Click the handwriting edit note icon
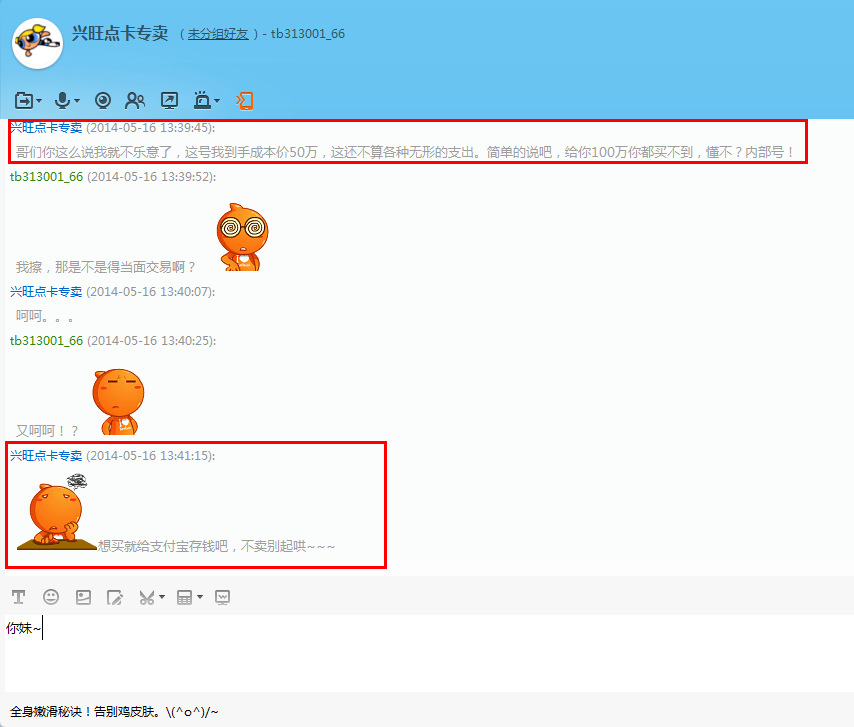854x727 pixels. (115, 597)
